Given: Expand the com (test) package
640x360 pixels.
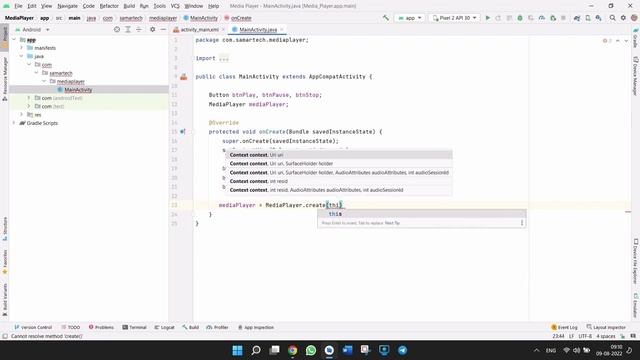Looking at the screenshot, I should coord(29,106).
